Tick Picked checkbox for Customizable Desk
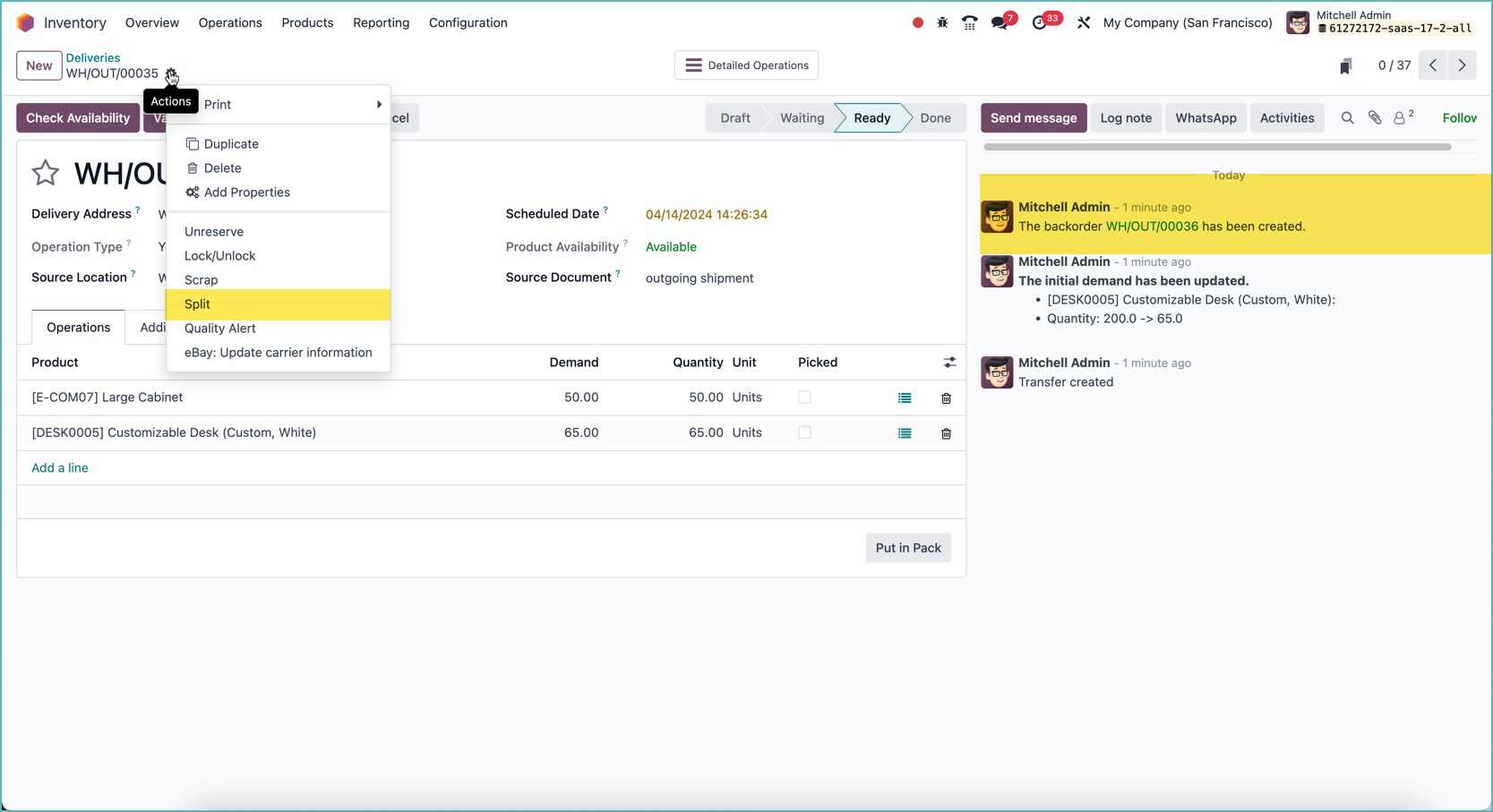 804,432
